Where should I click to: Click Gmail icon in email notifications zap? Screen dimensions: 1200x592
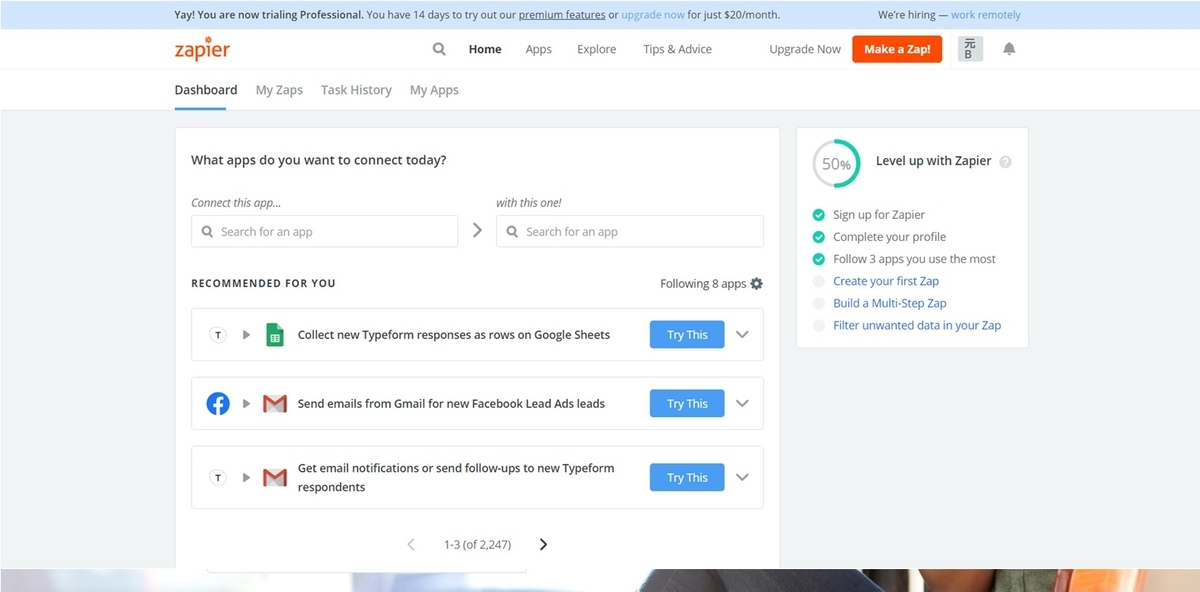275,478
